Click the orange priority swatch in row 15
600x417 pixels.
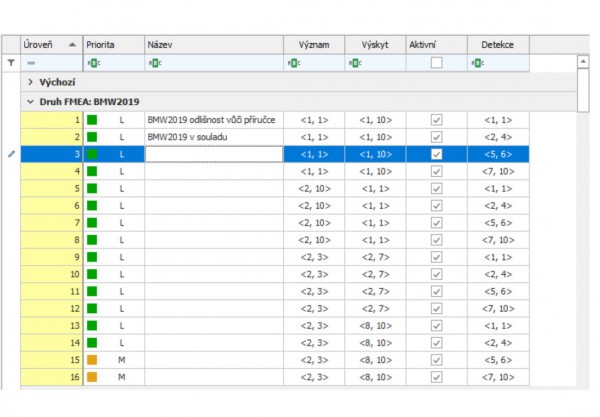[x=92, y=359]
